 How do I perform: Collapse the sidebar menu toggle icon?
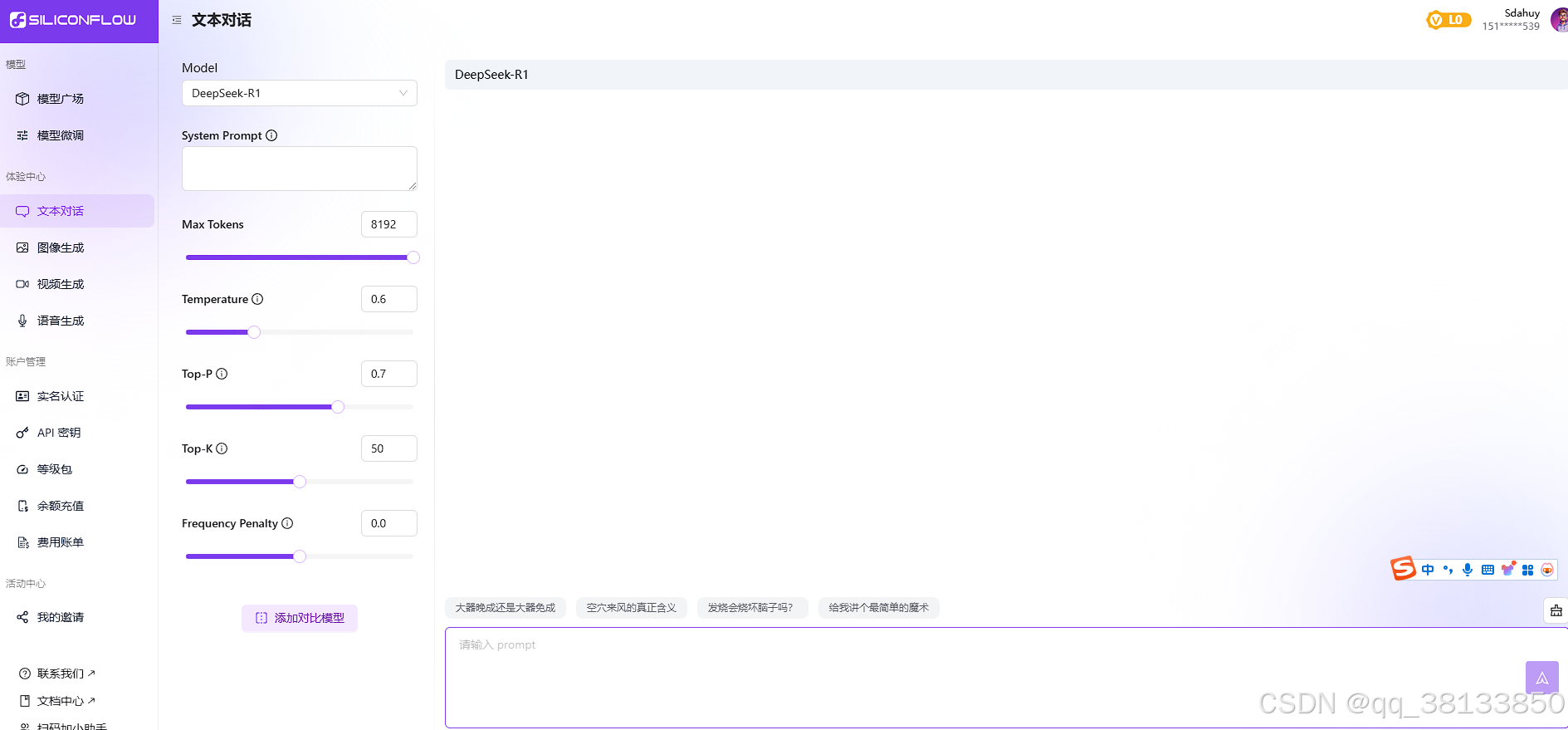point(177,20)
